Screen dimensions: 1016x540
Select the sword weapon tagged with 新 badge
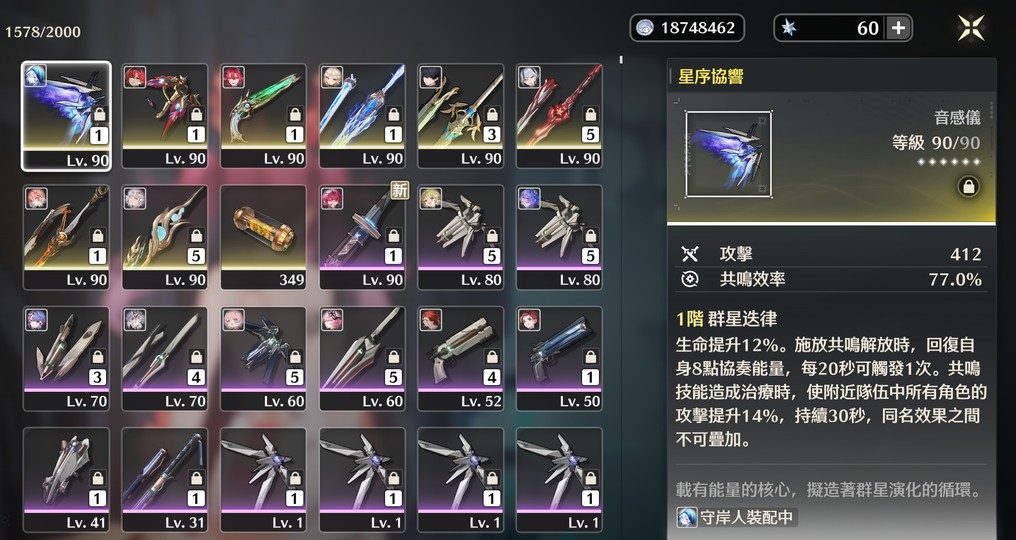coord(362,237)
